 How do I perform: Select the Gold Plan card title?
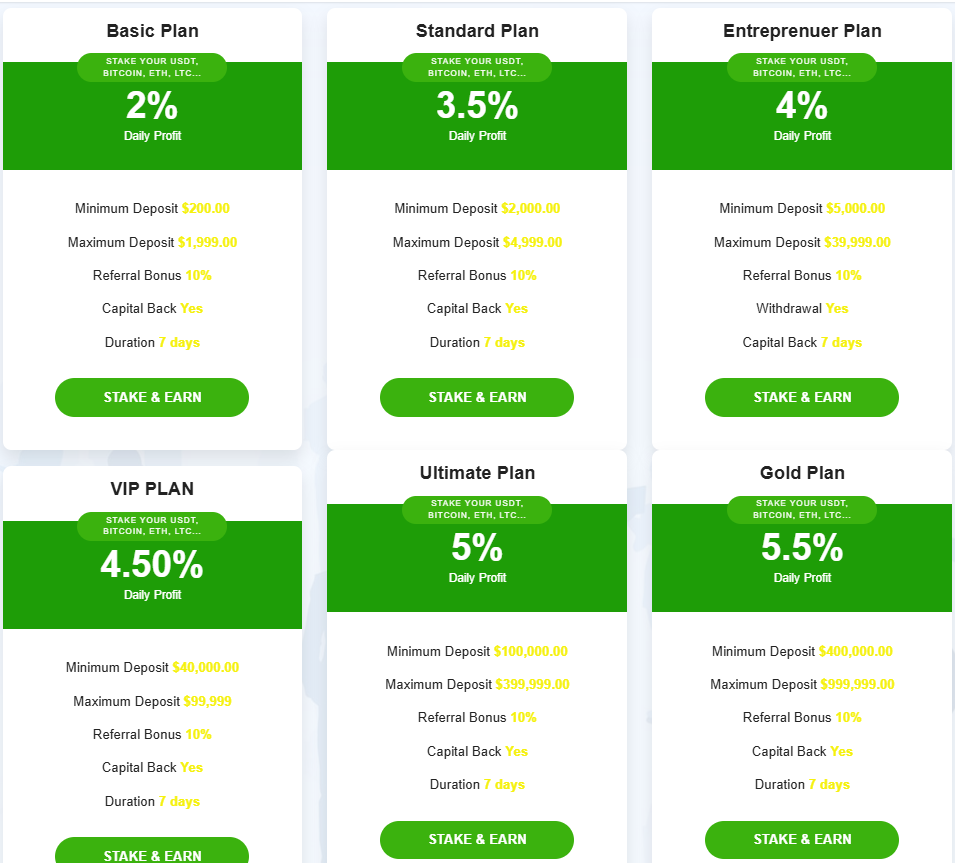click(x=801, y=472)
